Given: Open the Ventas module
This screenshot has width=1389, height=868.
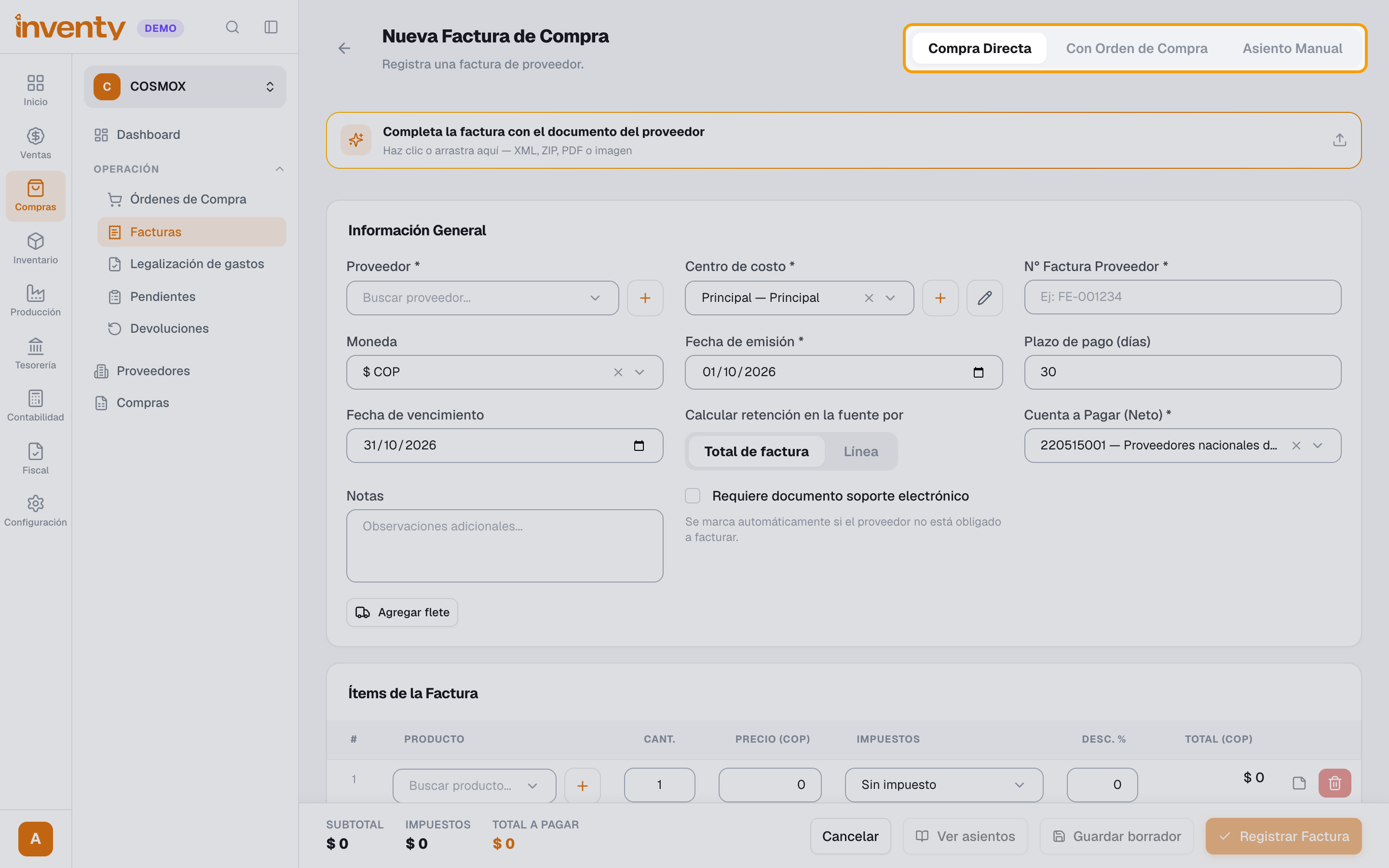Looking at the screenshot, I should pyautogui.click(x=36, y=144).
